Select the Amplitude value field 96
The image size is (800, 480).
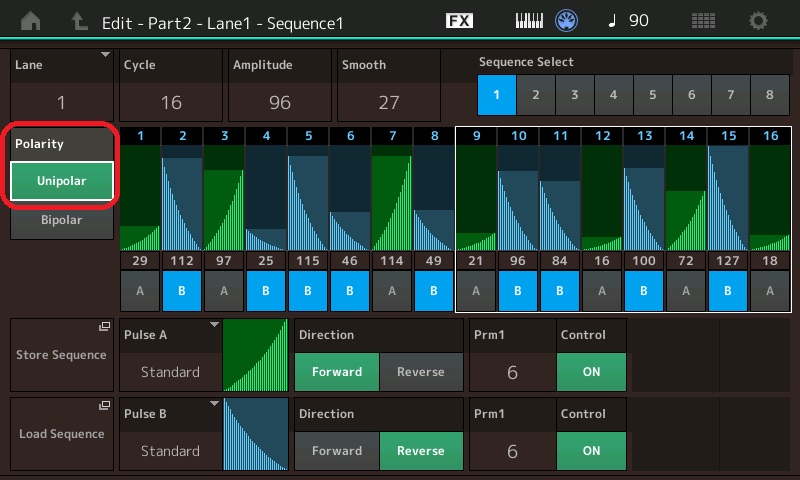click(x=280, y=102)
